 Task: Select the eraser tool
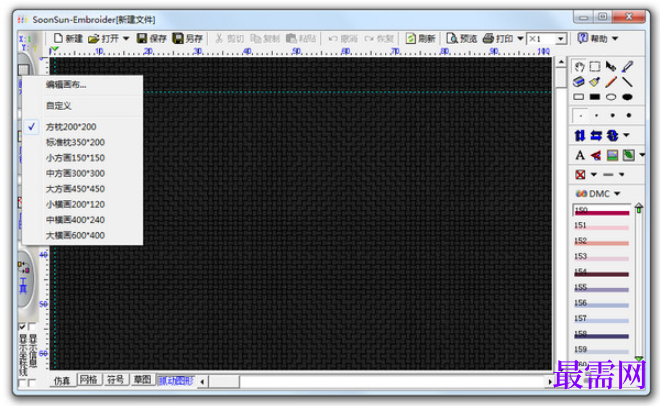coord(579,81)
